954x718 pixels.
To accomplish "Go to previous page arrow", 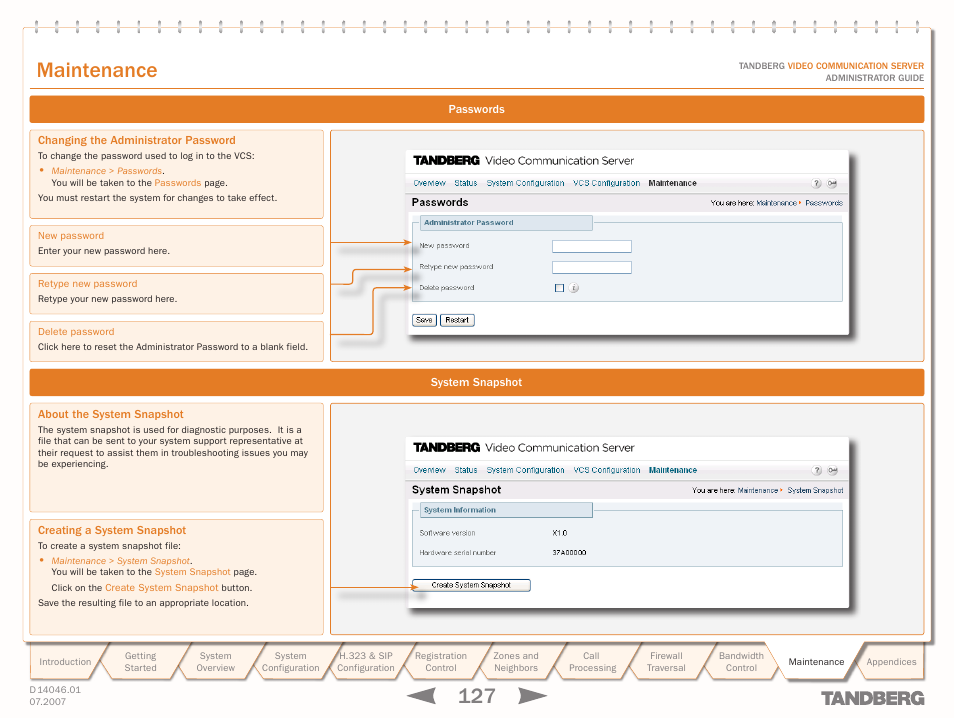I will [x=421, y=695].
